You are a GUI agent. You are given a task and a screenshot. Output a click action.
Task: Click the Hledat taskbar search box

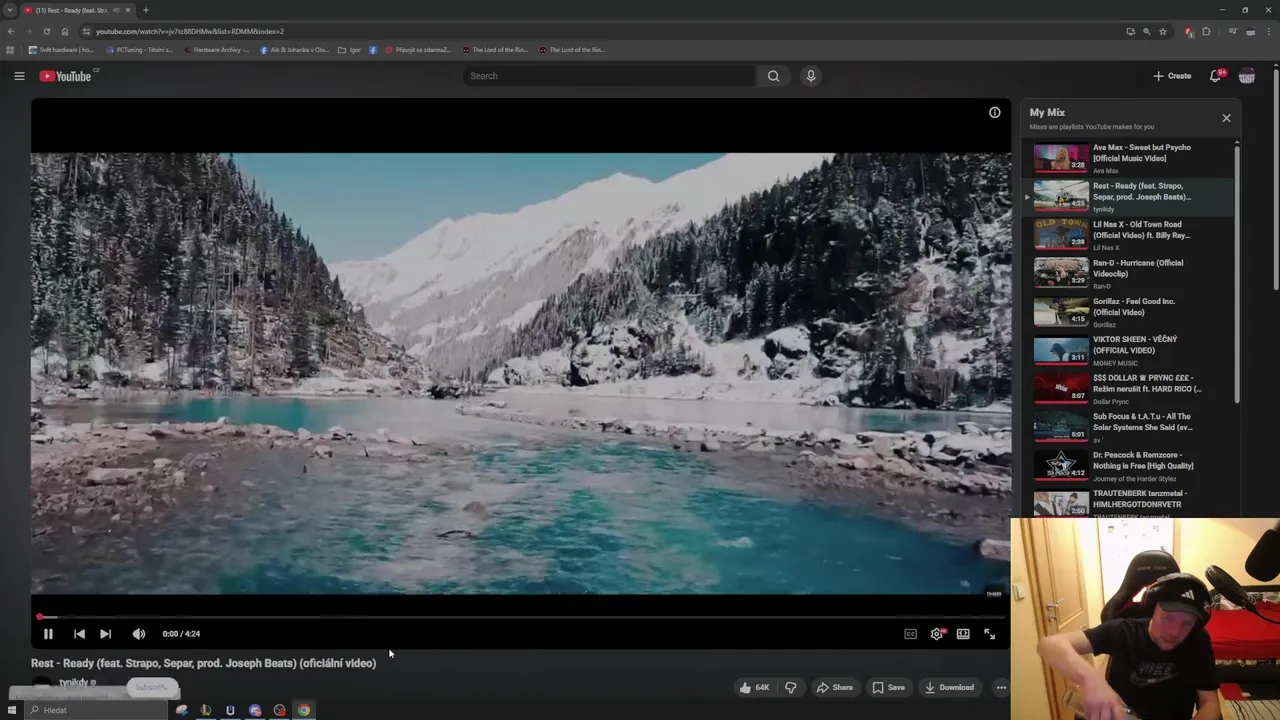[96, 710]
